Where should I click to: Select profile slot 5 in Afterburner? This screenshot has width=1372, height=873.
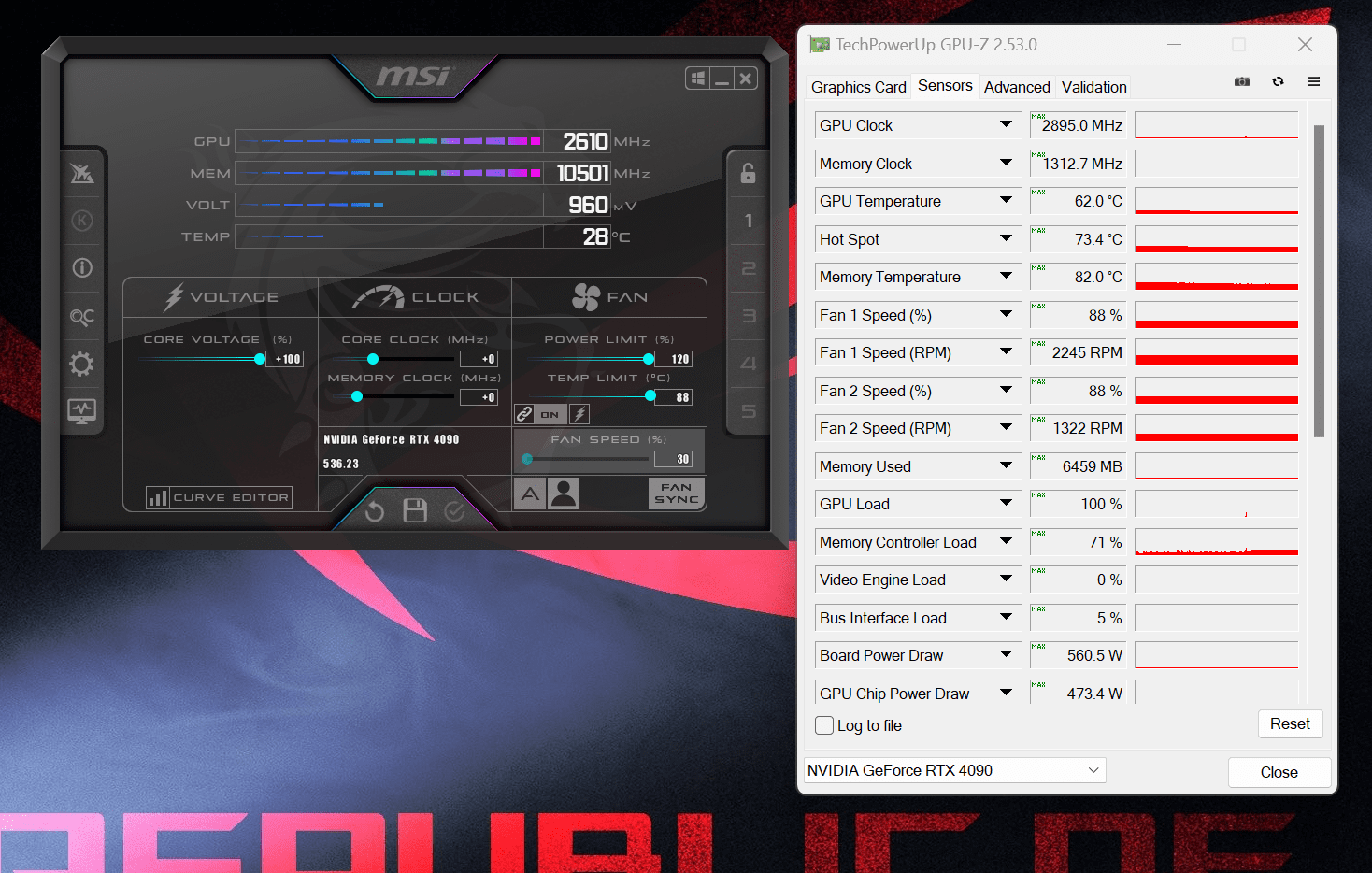click(748, 411)
